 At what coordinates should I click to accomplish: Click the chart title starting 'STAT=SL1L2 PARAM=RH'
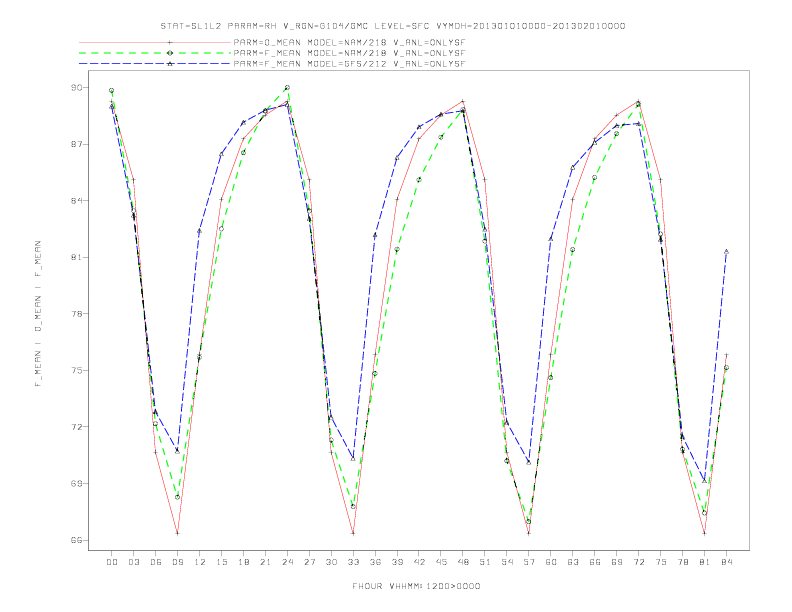(x=393, y=26)
